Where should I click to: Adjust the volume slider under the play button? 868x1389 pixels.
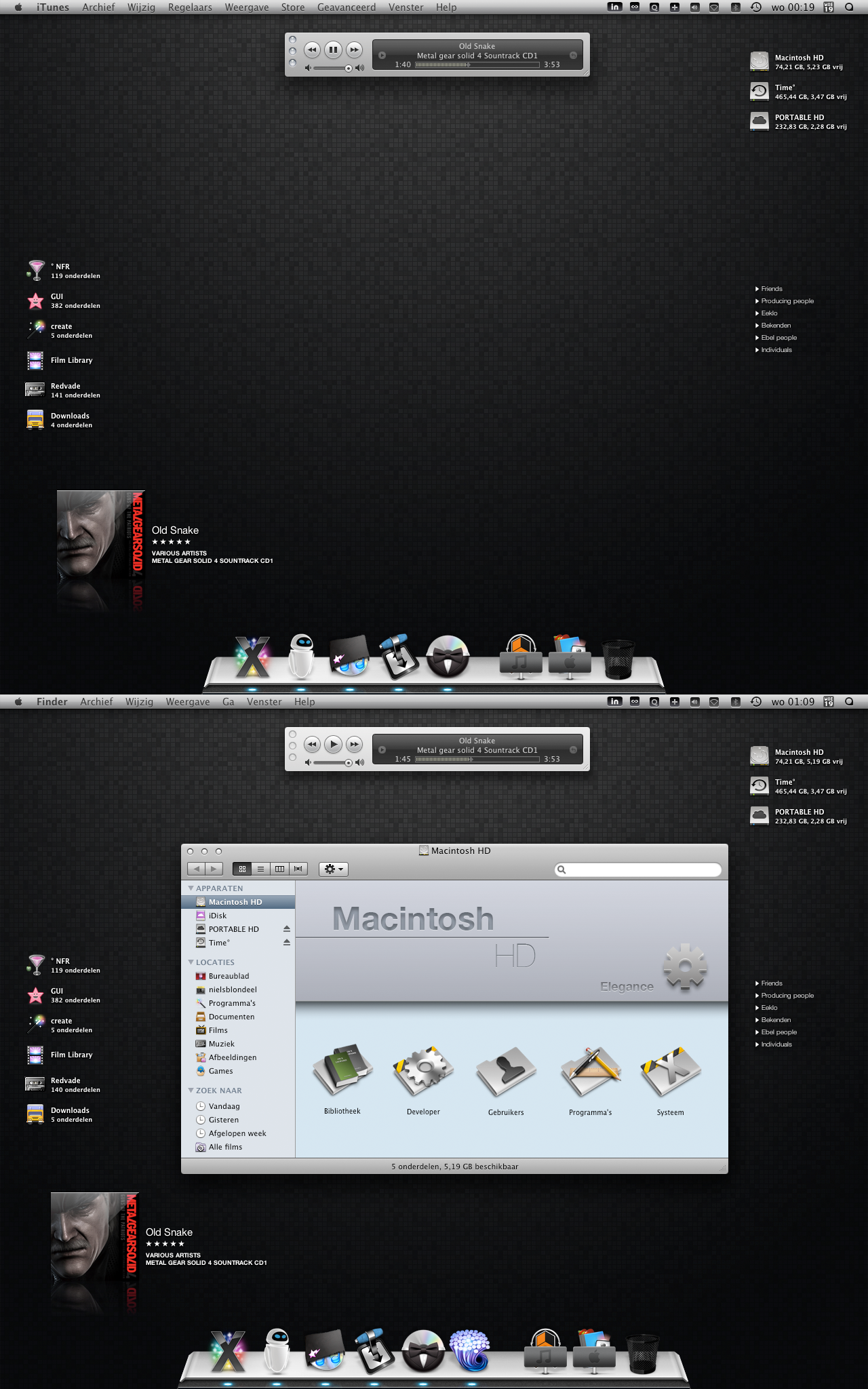tap(334, 762)
